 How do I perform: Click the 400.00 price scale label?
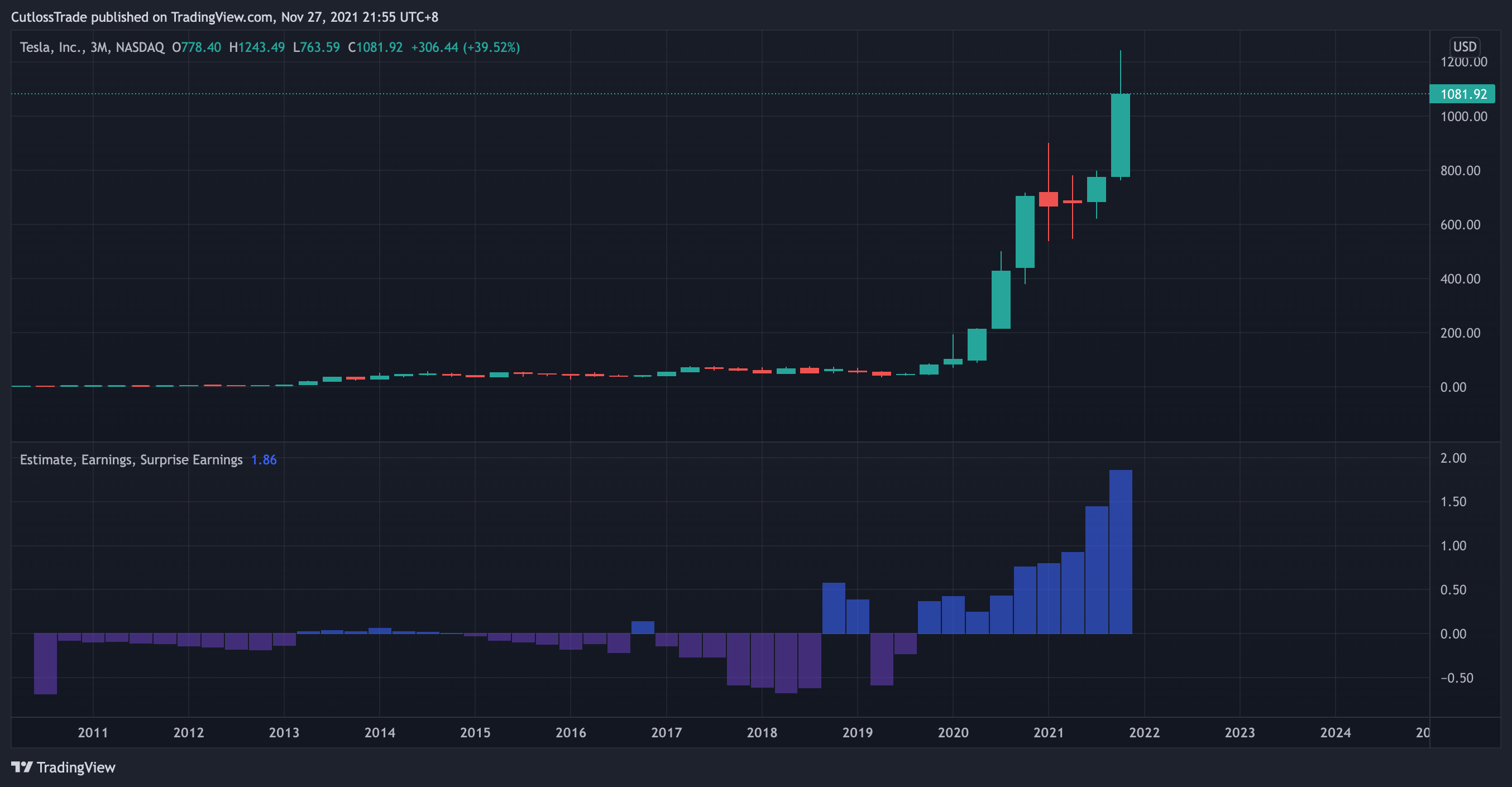(1460, 278)
